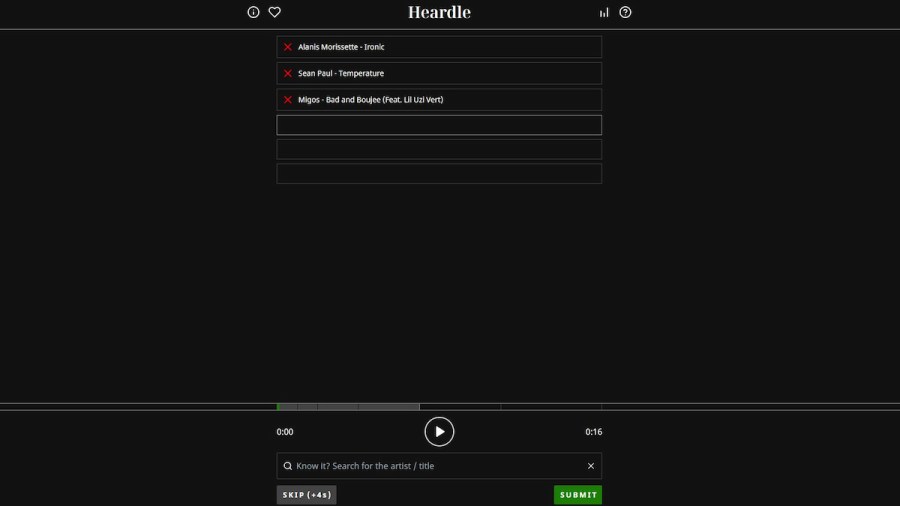Select the Alanis Morissette - Ironic guess row
This screenshot has width=900, height=506.
(439, 47)
